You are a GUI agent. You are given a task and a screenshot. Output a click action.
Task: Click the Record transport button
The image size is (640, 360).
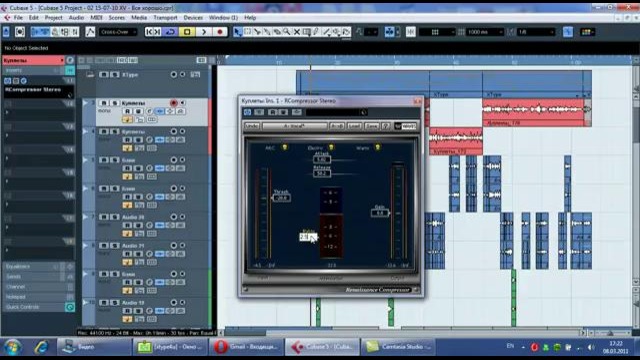220,32
